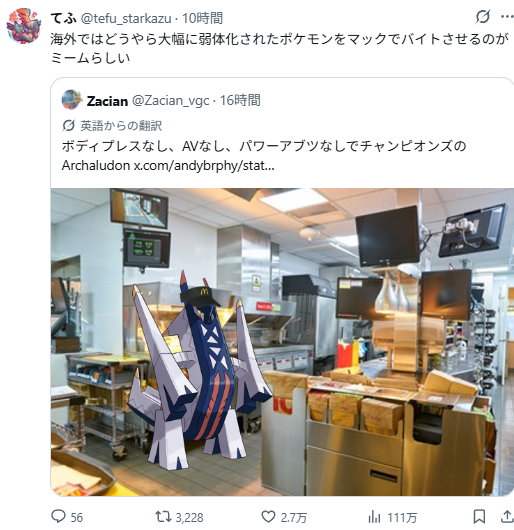Screen dimensions: 514x530
Task: Open the @tefu_starkazu handle link
Action: click(126, 18)
